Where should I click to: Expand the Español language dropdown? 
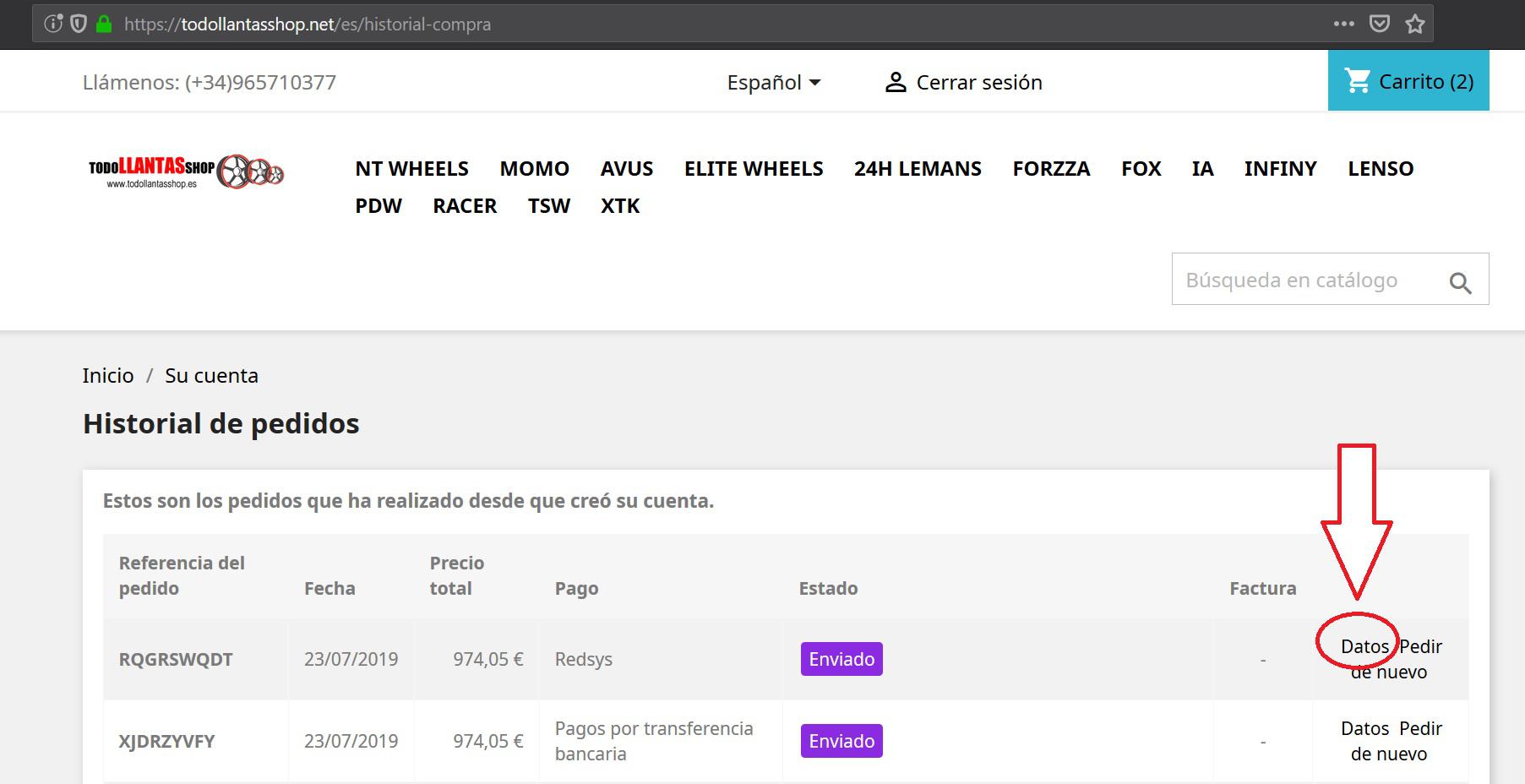773,82
